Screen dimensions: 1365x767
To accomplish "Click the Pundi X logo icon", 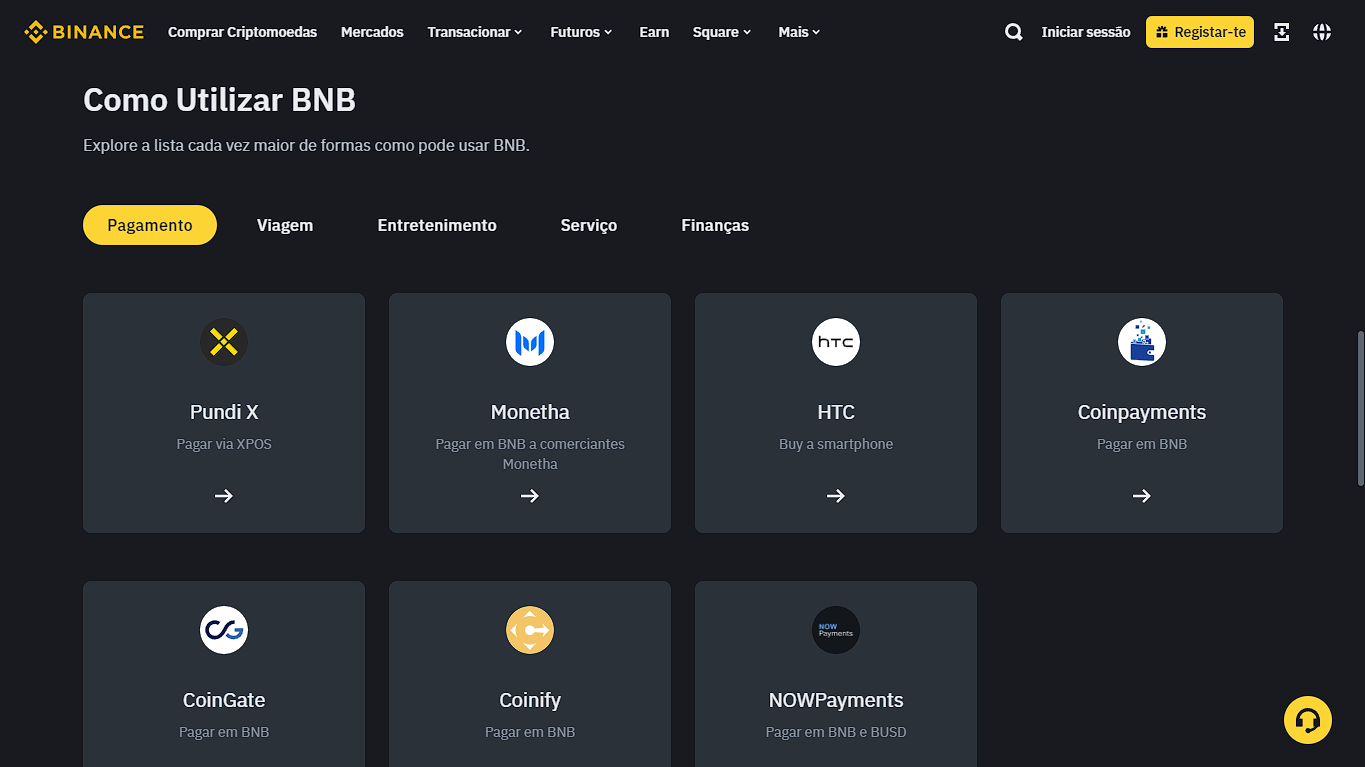I will tap(223, 342).
